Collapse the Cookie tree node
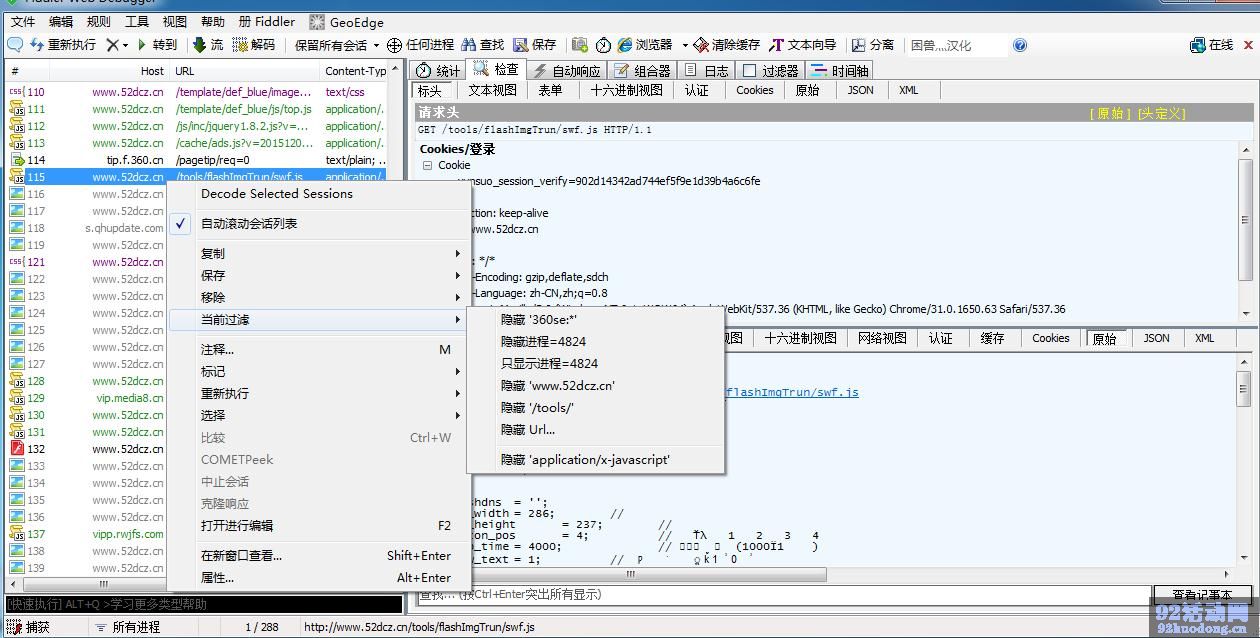The width and height of the screenshot is (1260, 638). [x=428, y=165]
